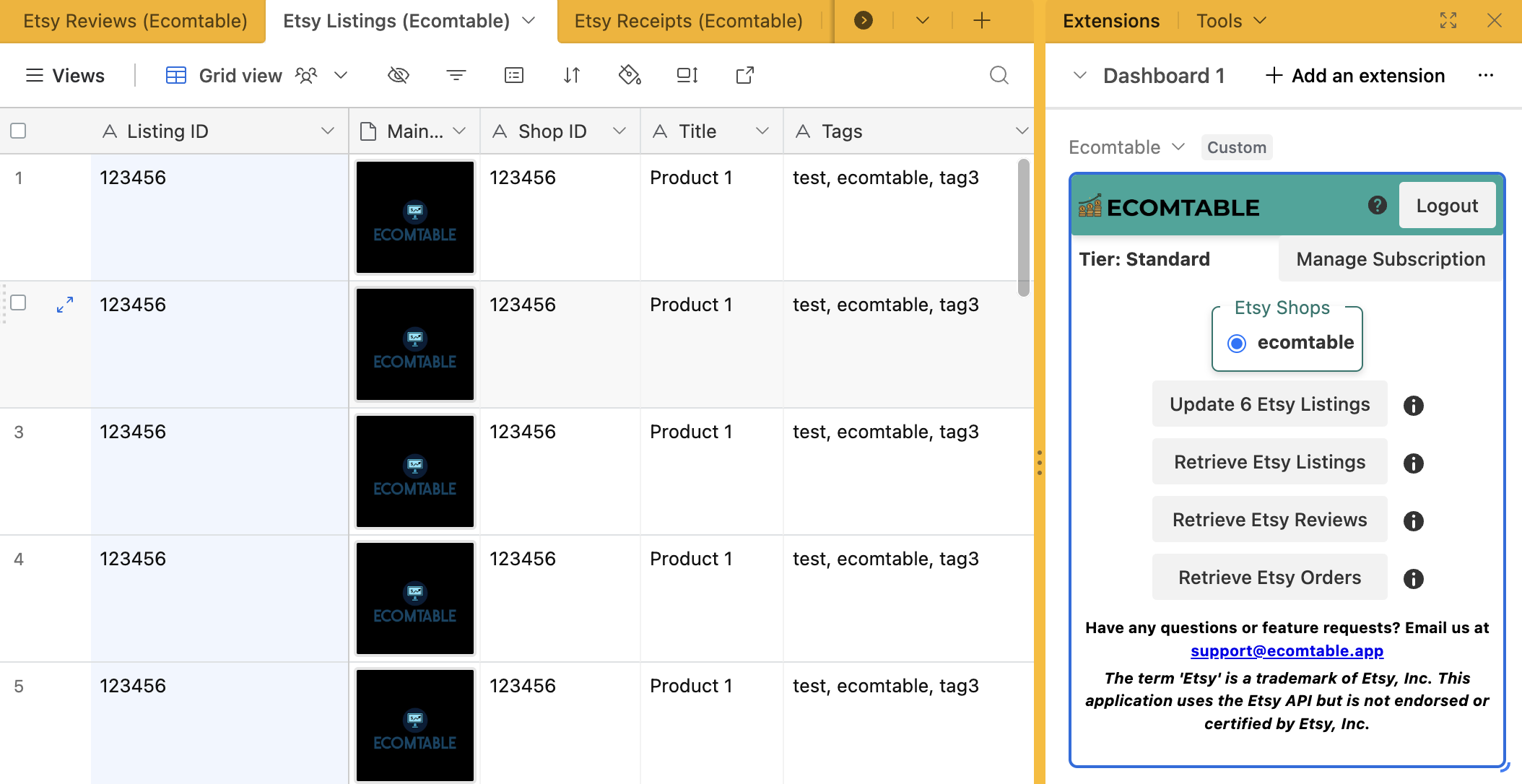Viewport: 1522px width, 784px height.
Task: Click Add an extension
Action: point(1355,75)
